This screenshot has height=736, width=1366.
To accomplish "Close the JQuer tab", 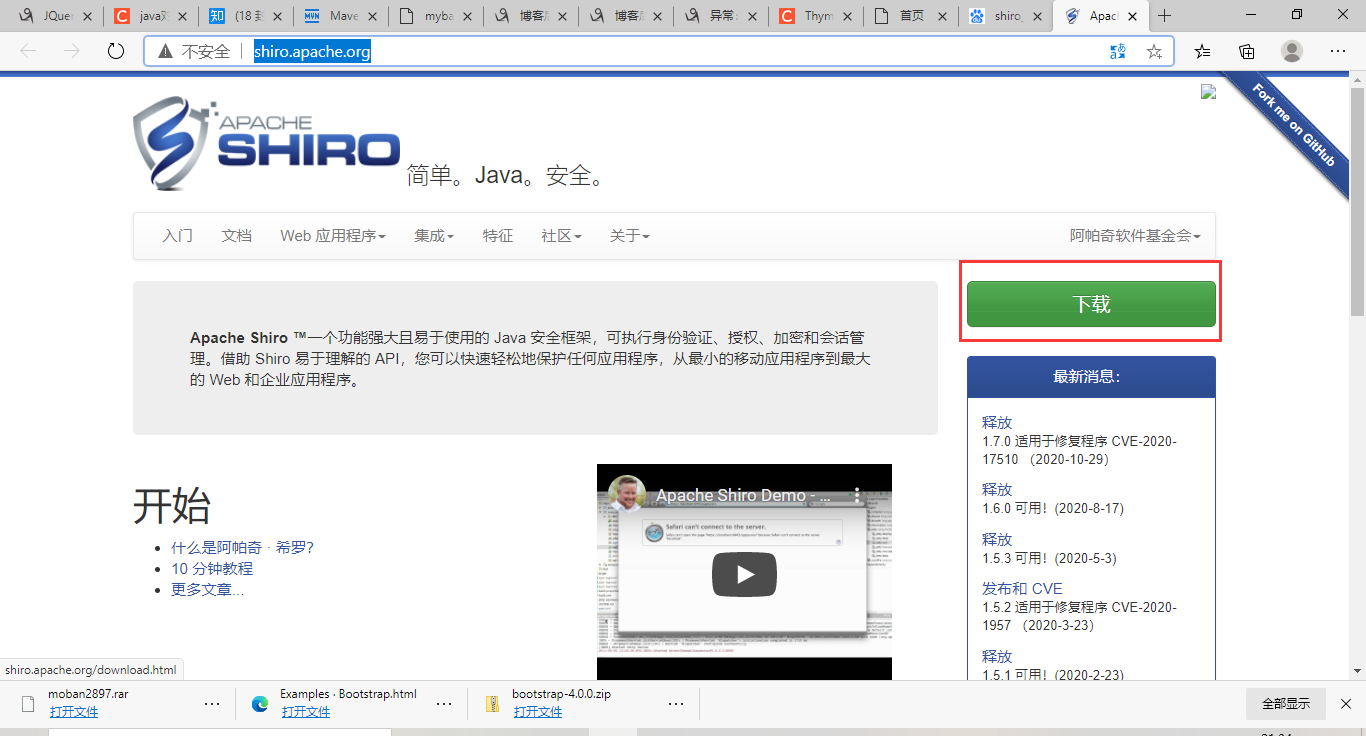I will click(x=88, y=16).
